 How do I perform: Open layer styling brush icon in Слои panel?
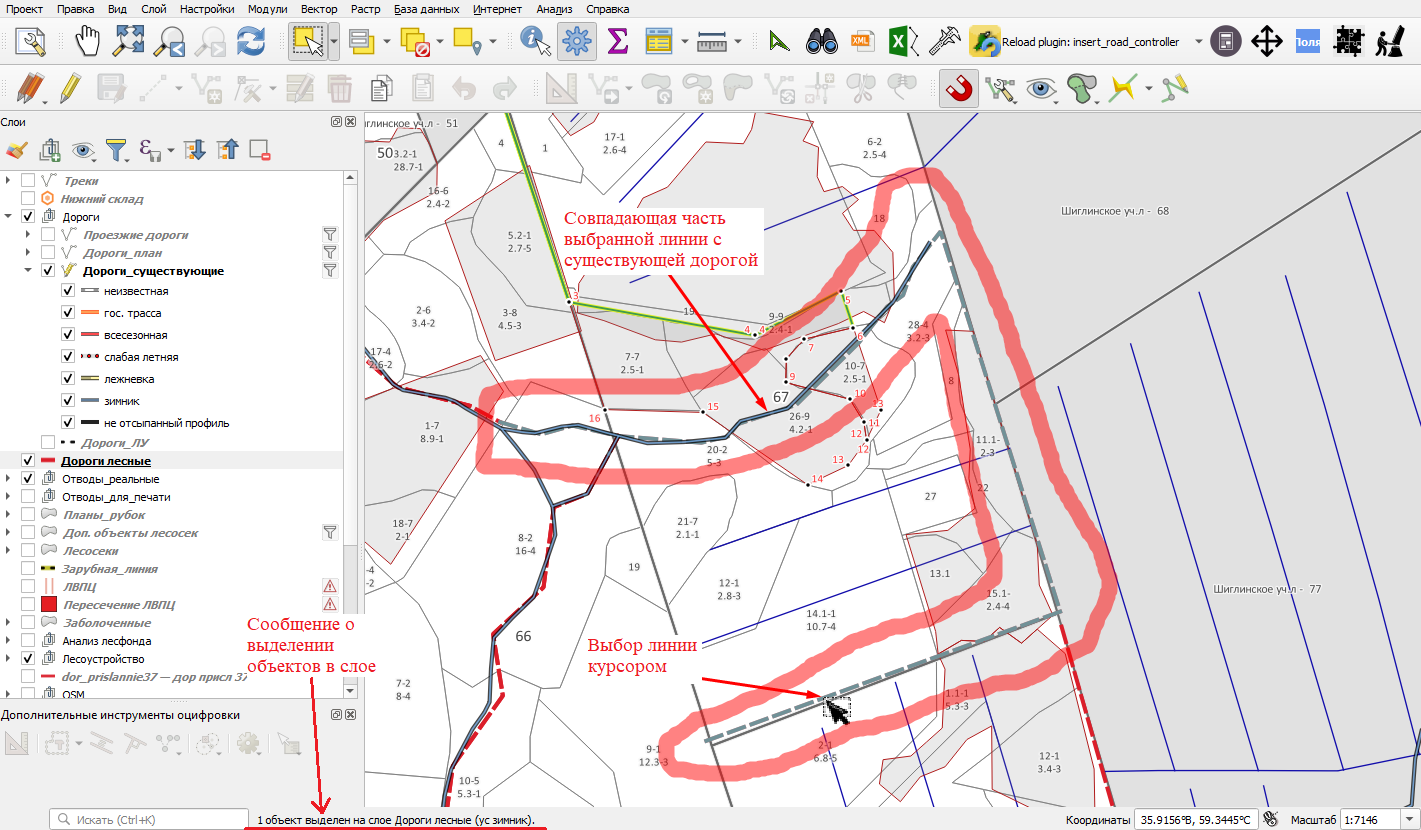(x=16, y=151)
